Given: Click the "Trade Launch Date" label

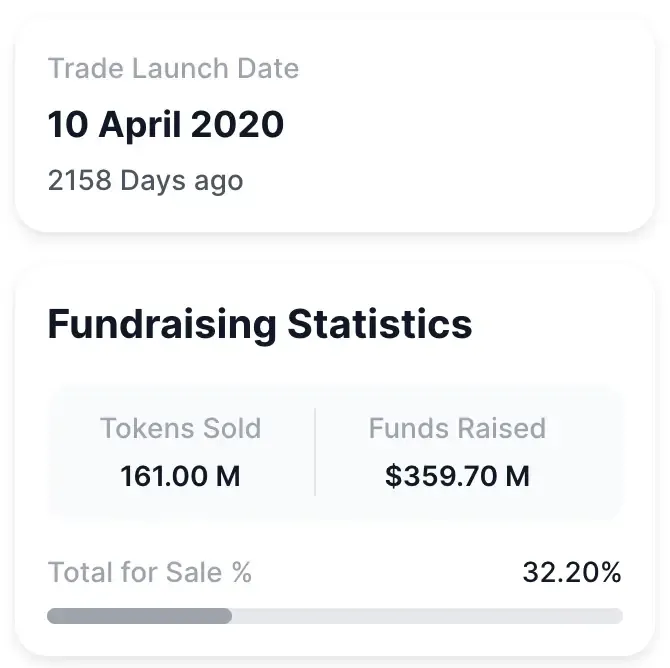Looking at the screenshot, I should click(173, 69).
